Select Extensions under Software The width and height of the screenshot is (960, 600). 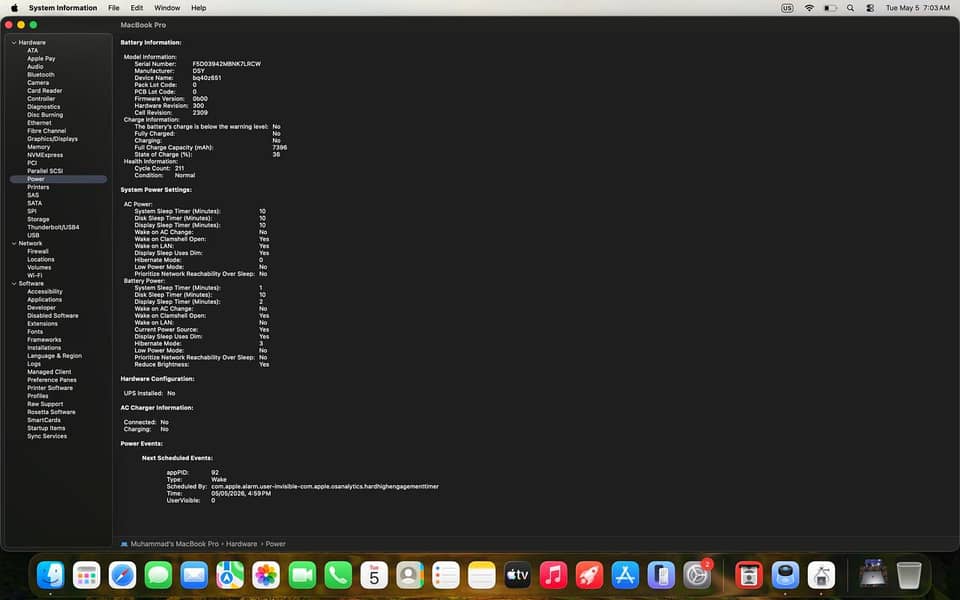[42, 324]
